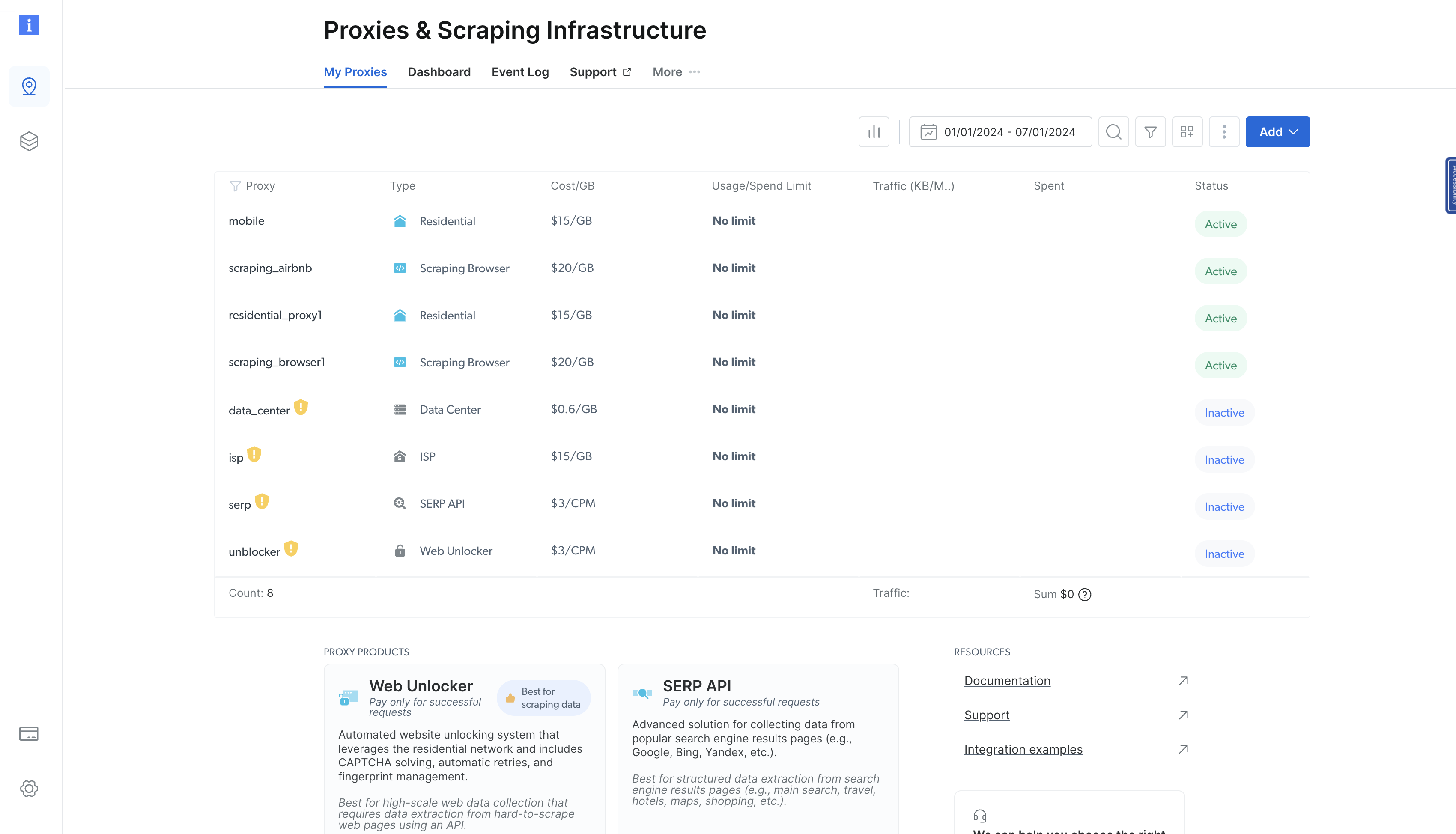Click the Sum help question mark icon
Screen dimensions: 1456x834
click(x=1084, y=595)
